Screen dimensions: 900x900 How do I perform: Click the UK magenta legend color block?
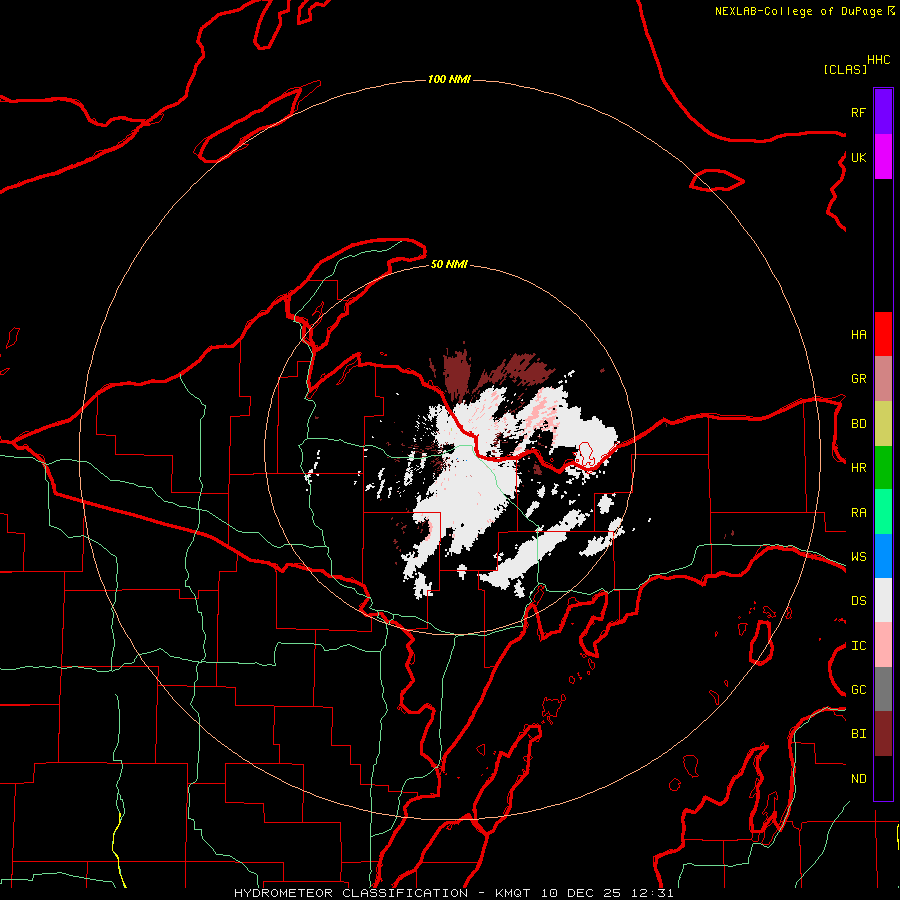tap(883, 157)
